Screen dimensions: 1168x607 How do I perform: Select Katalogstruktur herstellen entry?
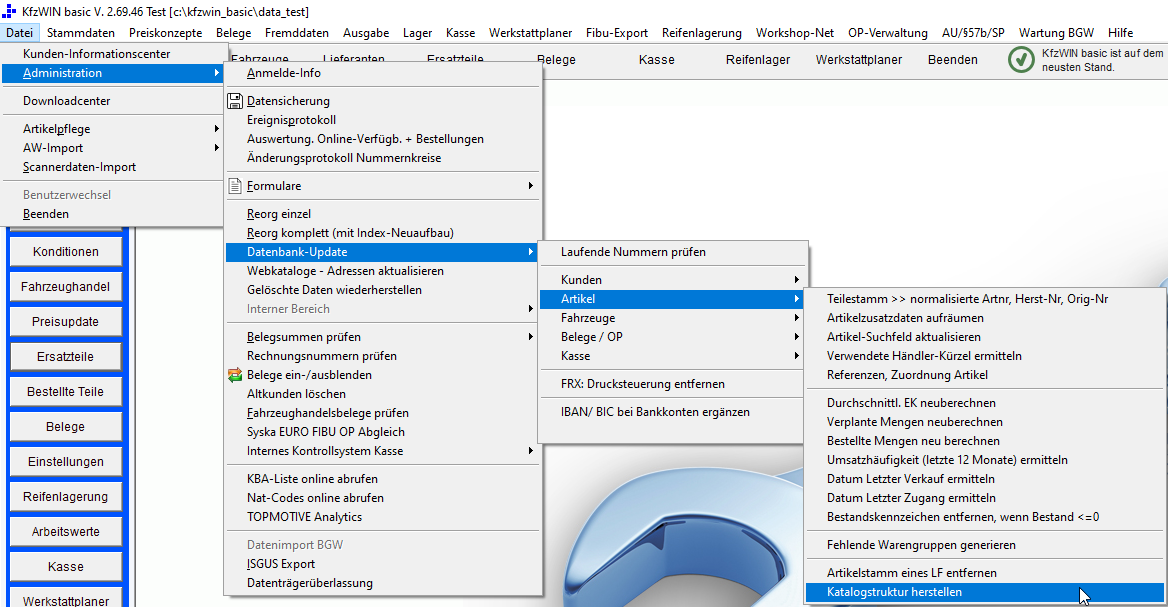click(985, 592)
